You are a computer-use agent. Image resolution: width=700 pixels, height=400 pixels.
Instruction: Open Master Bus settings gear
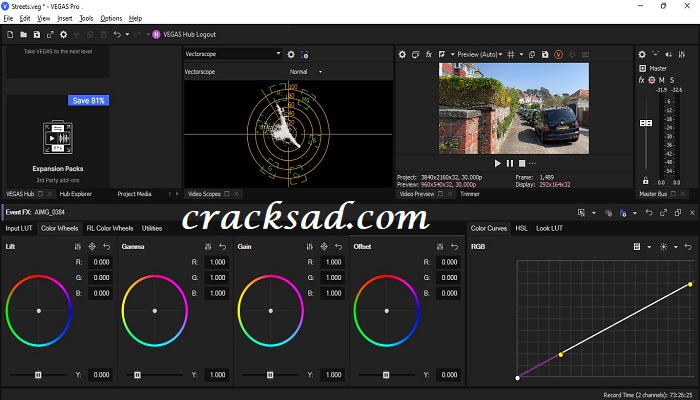[642, 54]
